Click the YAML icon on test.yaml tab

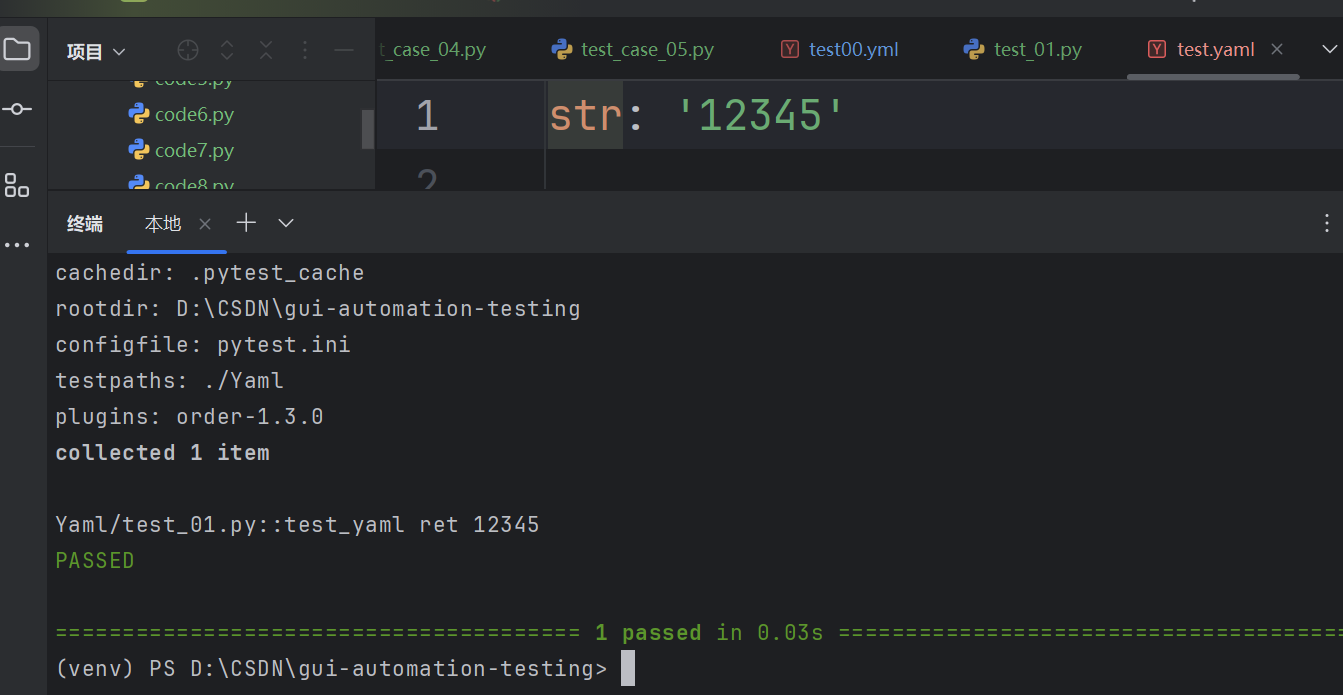point(1157,49)
